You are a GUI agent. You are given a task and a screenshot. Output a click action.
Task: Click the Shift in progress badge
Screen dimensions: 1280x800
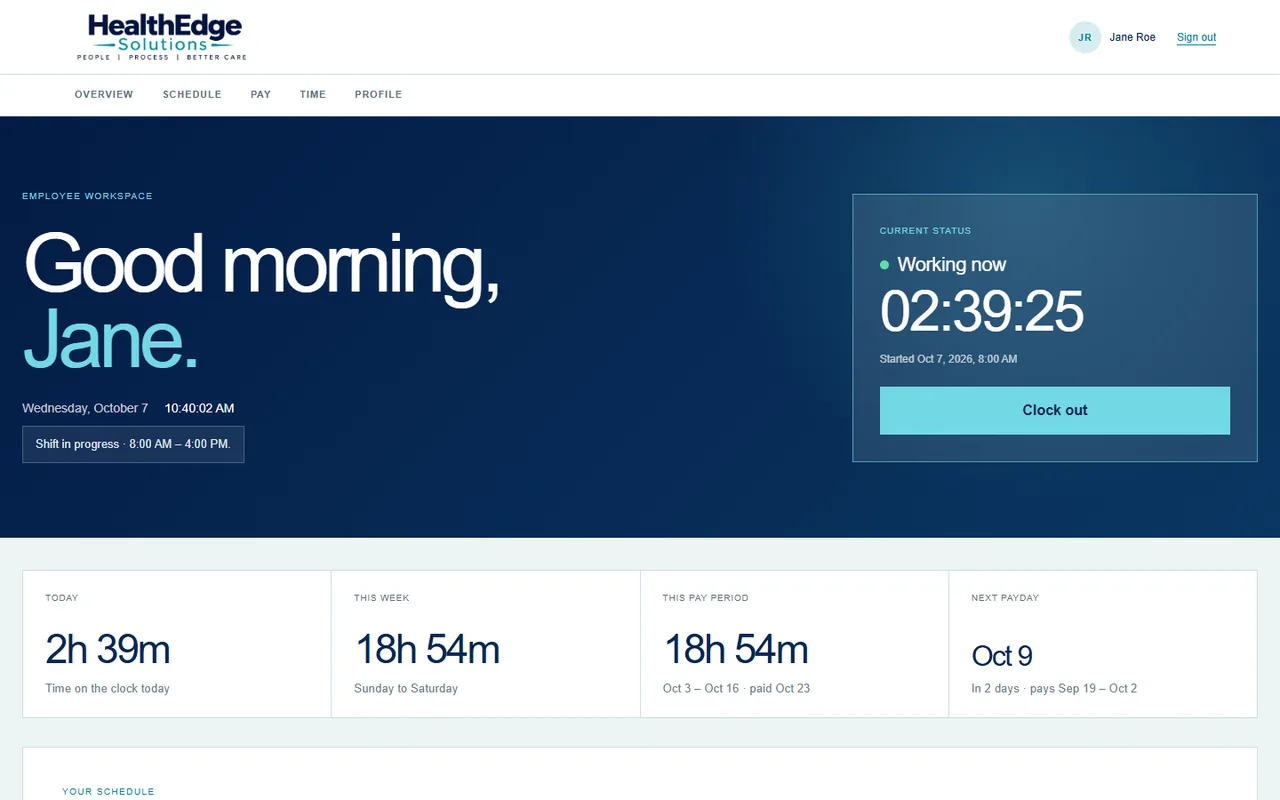133,444
